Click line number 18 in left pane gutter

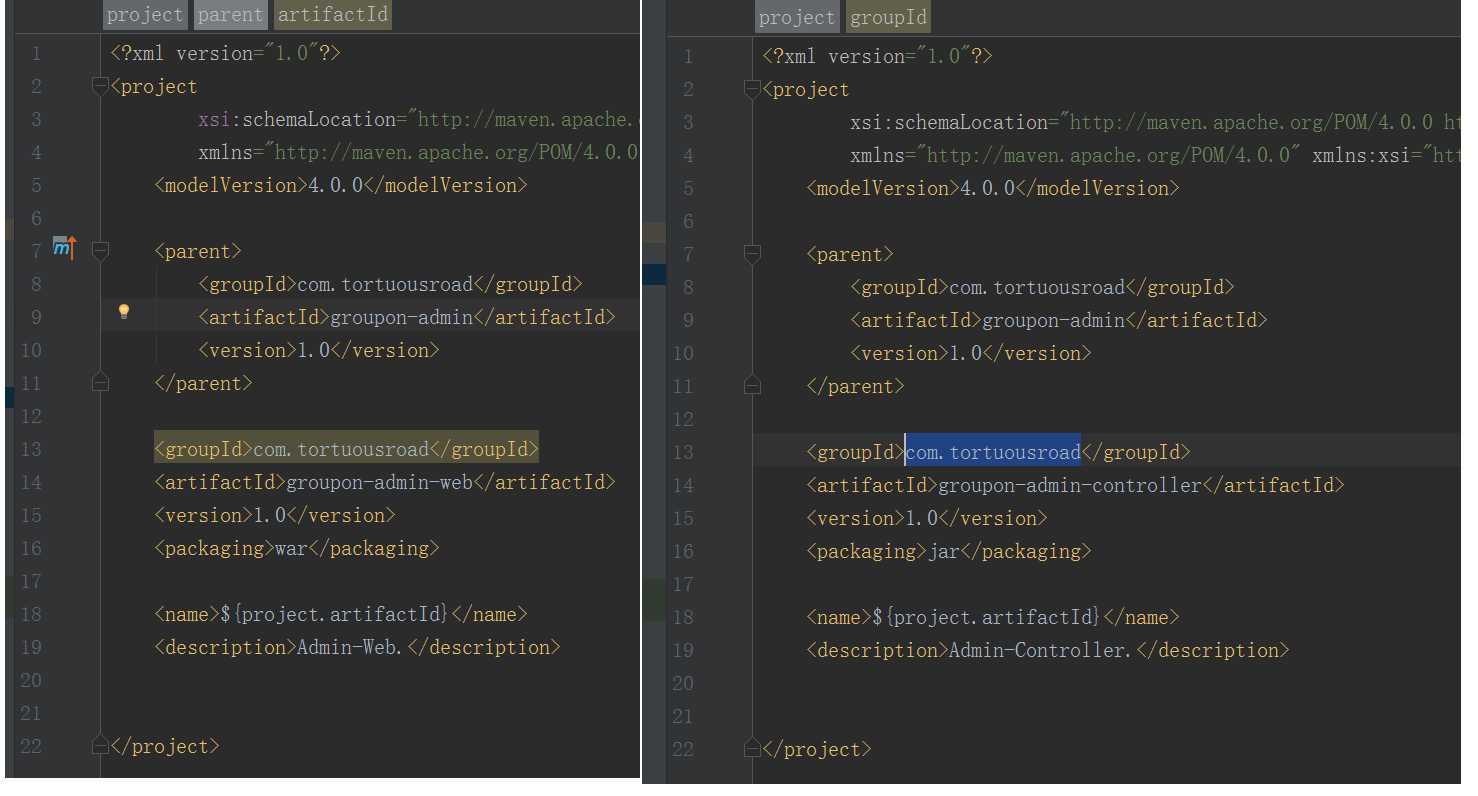click(x=31, y=614)
